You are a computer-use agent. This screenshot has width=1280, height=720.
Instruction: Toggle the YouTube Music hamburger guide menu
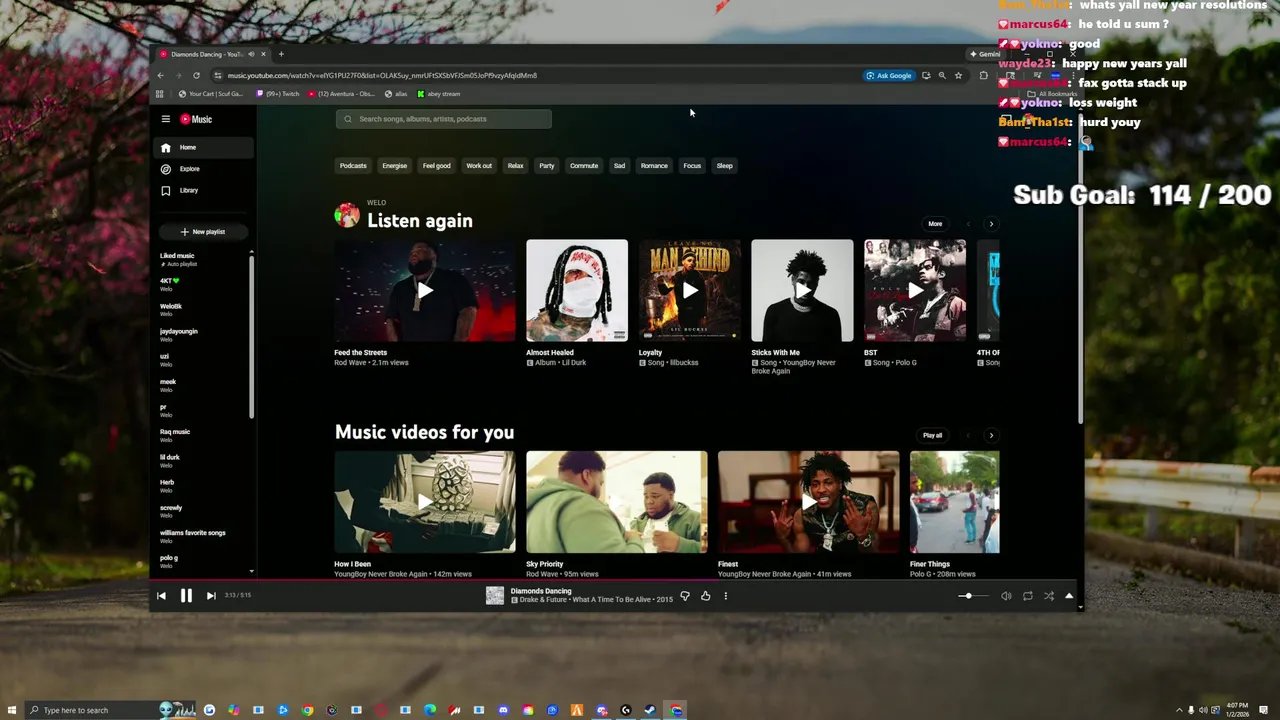pyautogui.click(x=166, y=119)
